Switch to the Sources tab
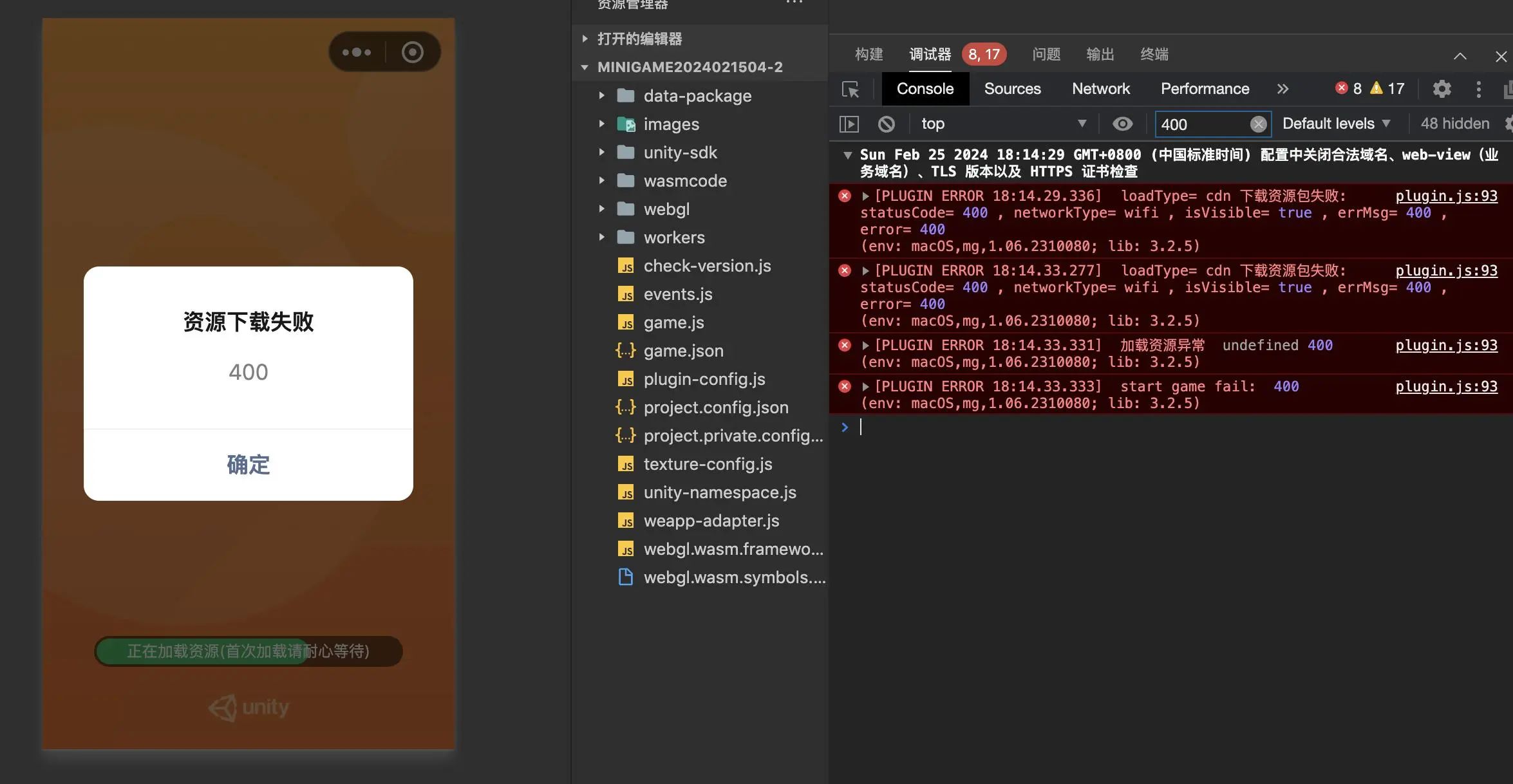This screenshot has width=1513, height=784. click(x=1012, y=89)
